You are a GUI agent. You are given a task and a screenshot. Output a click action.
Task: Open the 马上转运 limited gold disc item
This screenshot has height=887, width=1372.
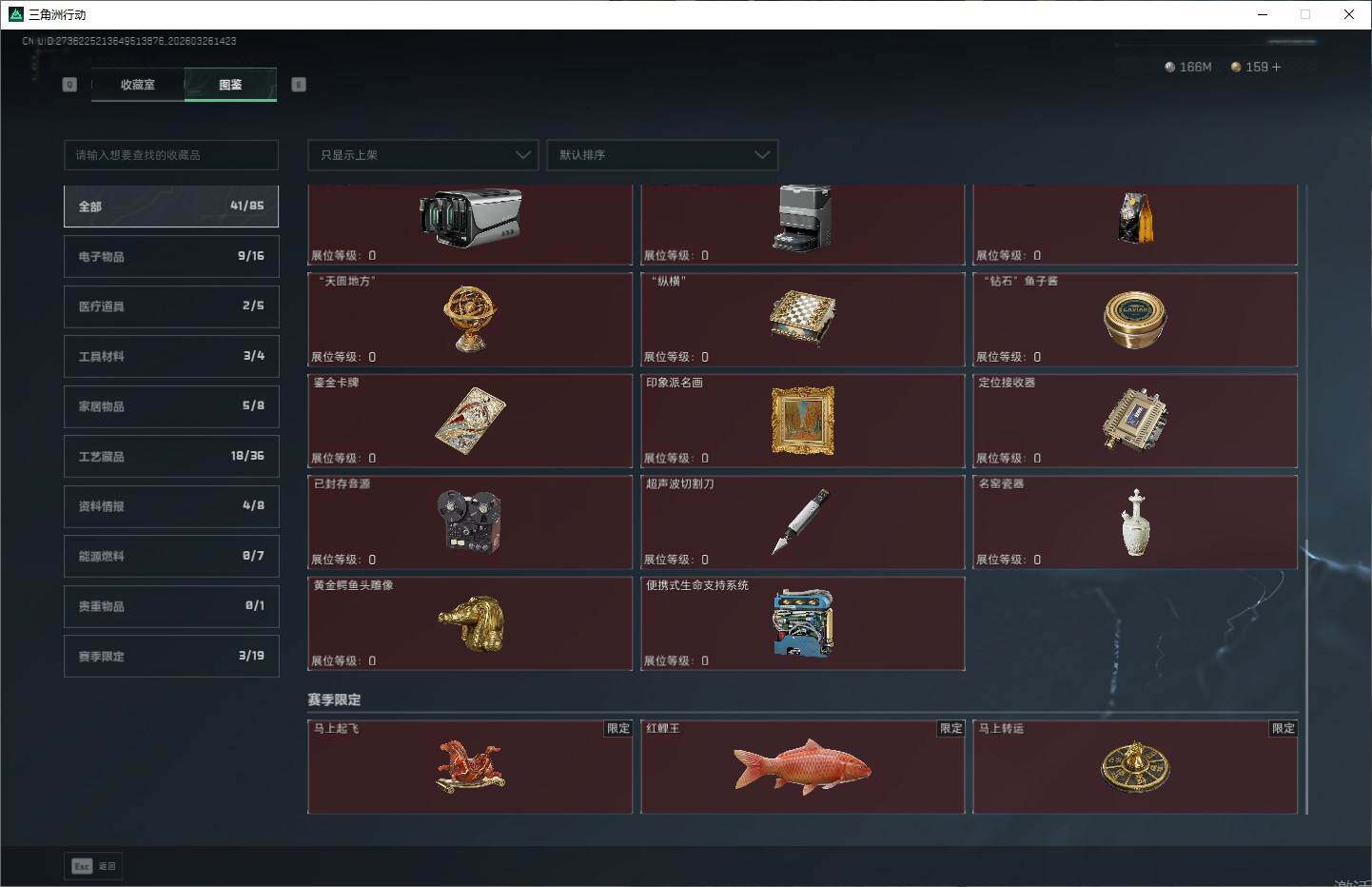[x=1135, y=767]
